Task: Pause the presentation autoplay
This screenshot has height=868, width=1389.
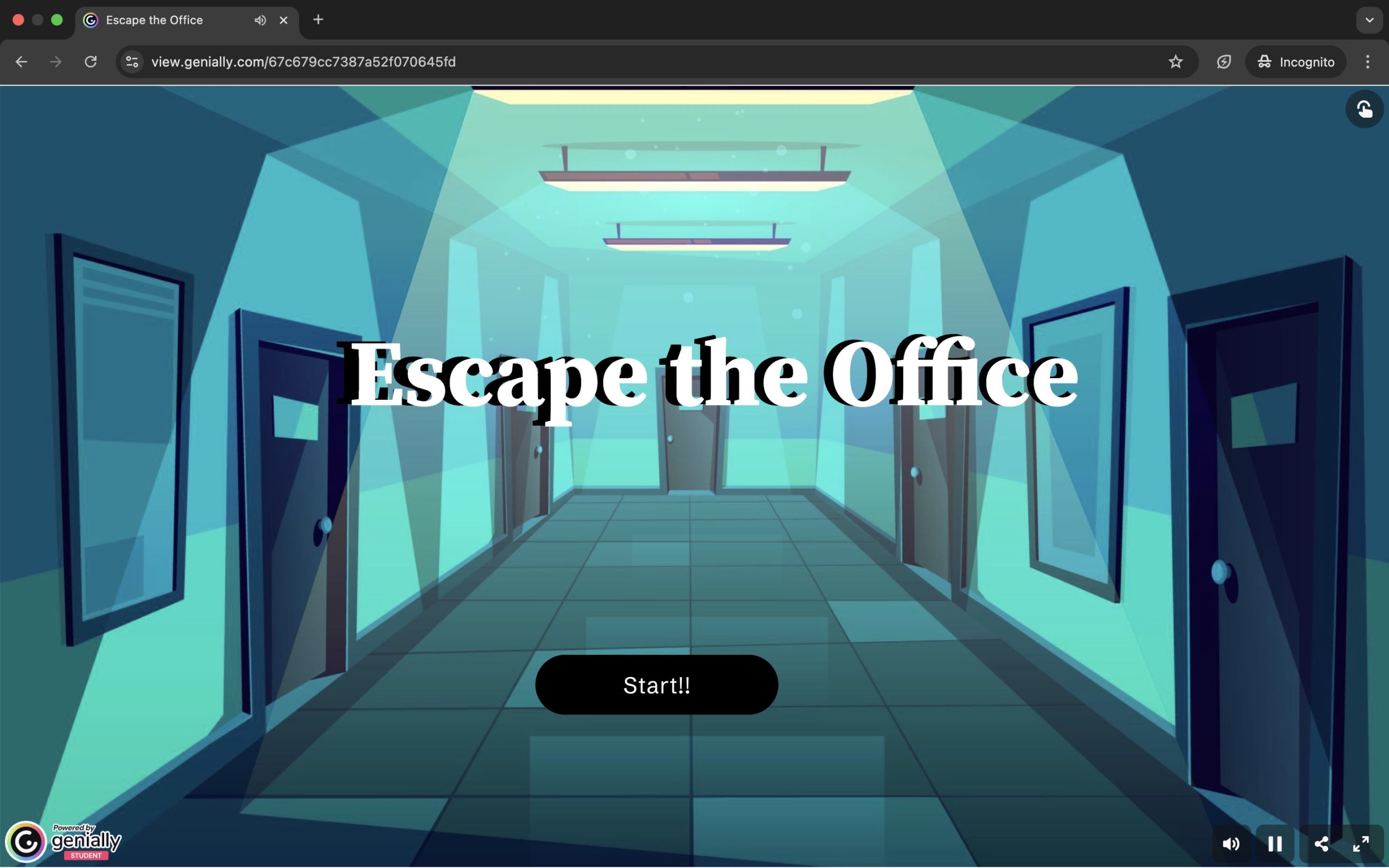Action: point(1275,843)
